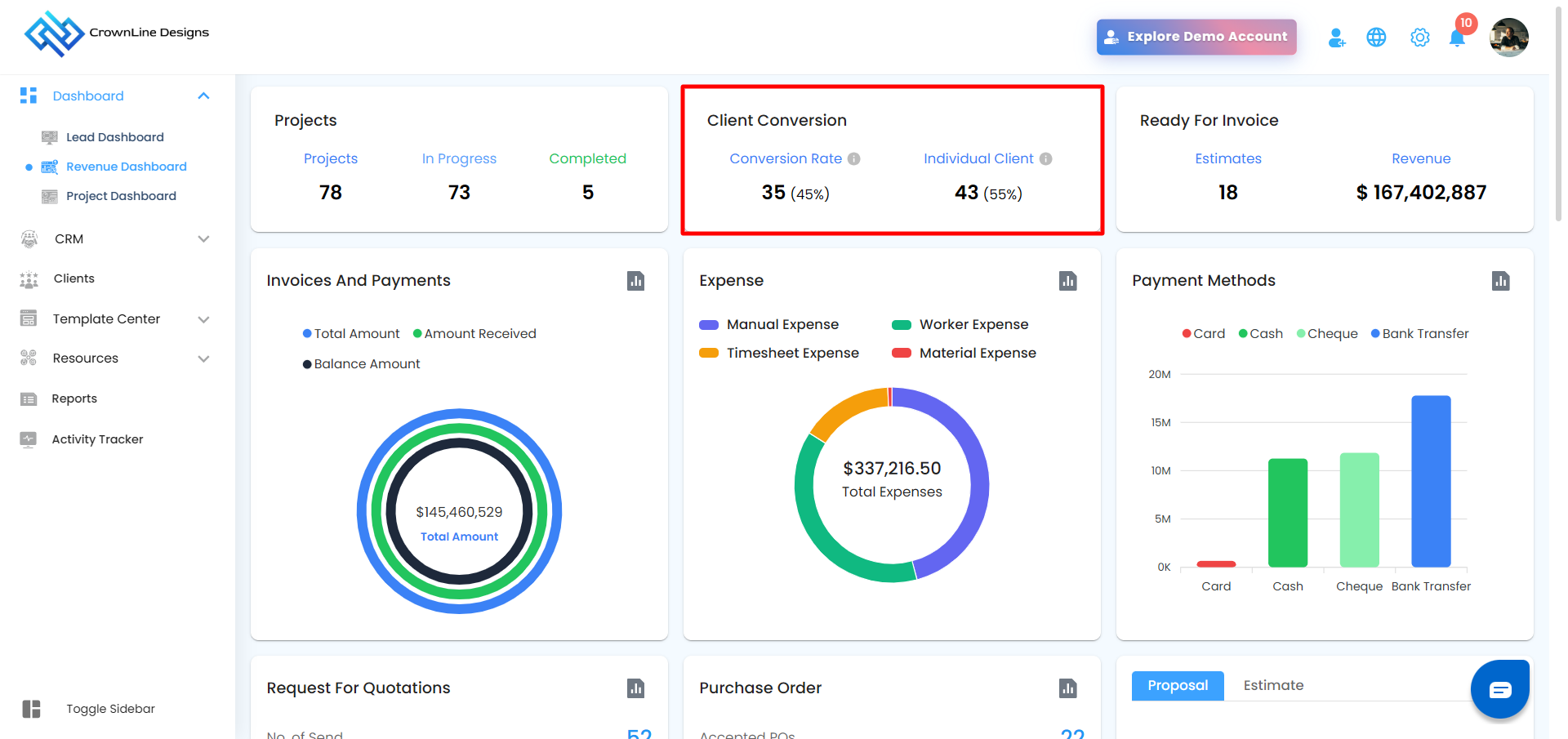Click the blue Bank Transfer bar
1568x739 pixels.
[x=1431, y=482]
